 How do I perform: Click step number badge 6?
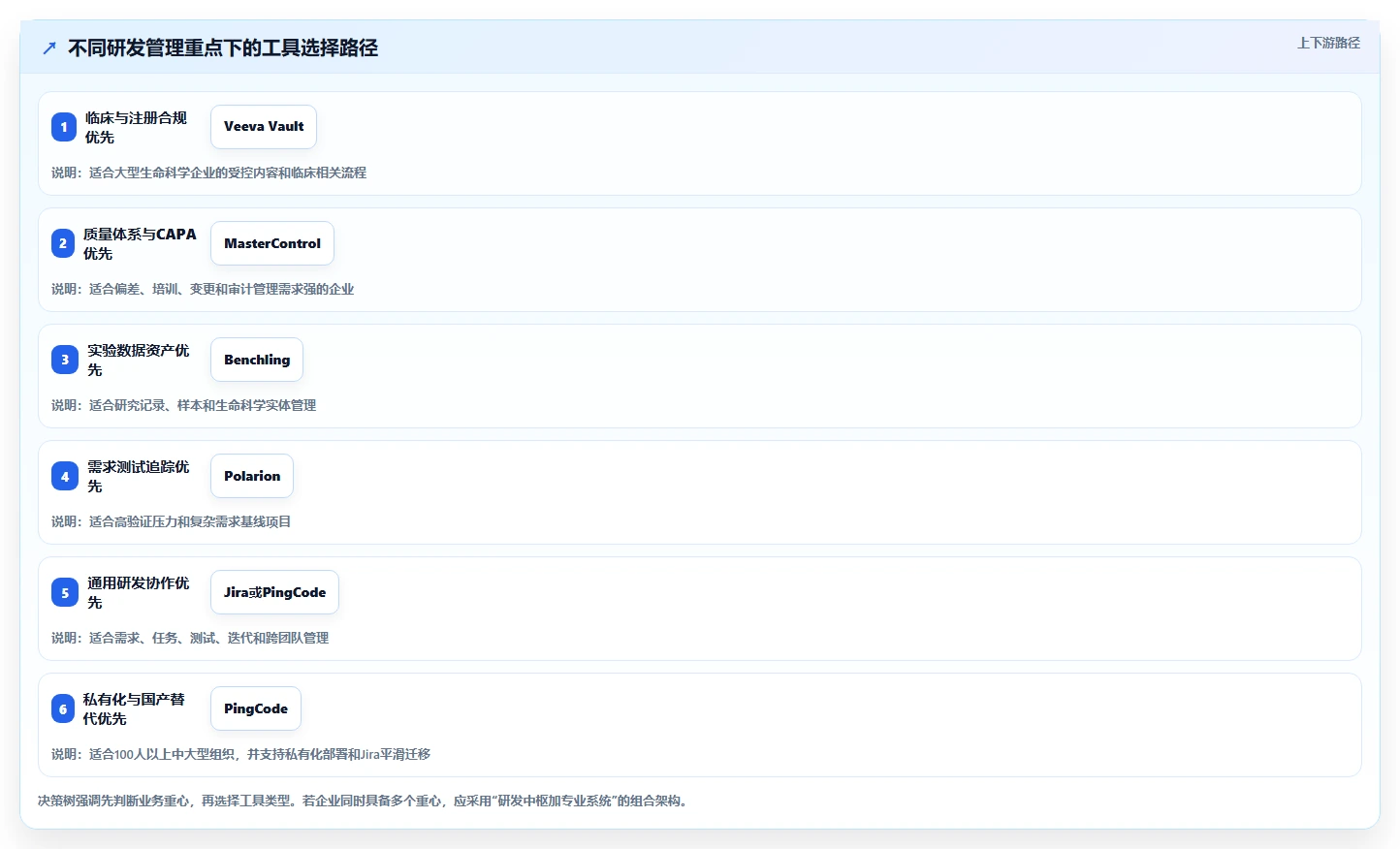point(63,708)
